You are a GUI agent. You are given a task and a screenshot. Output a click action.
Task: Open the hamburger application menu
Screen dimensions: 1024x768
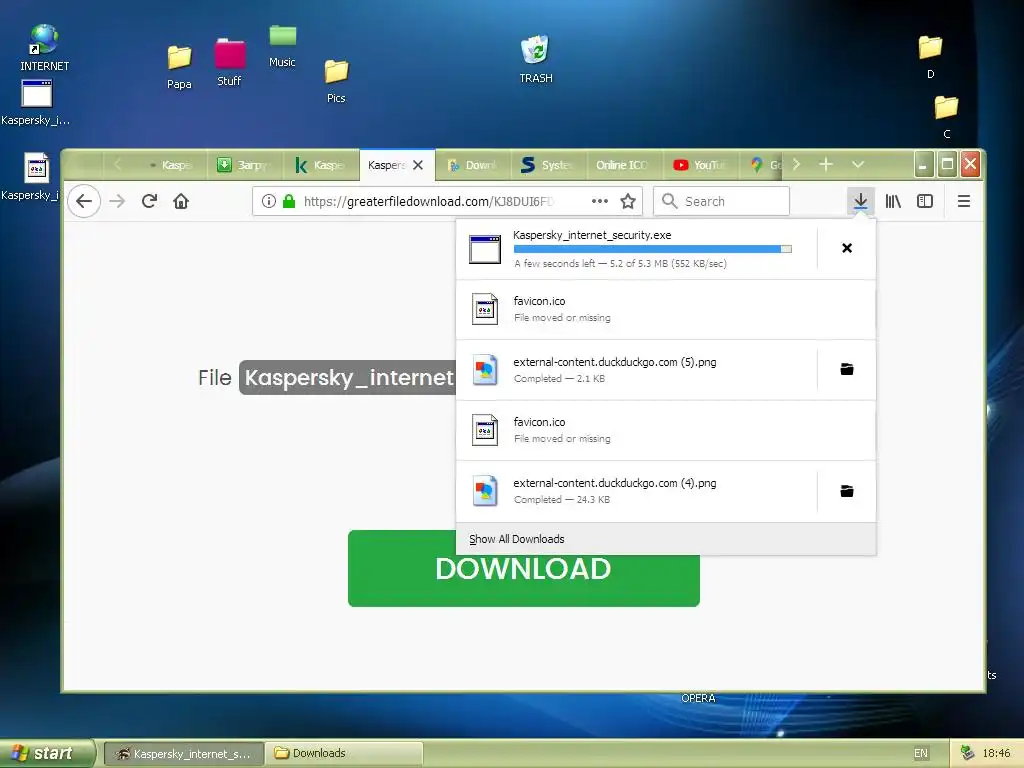[963, 201]
